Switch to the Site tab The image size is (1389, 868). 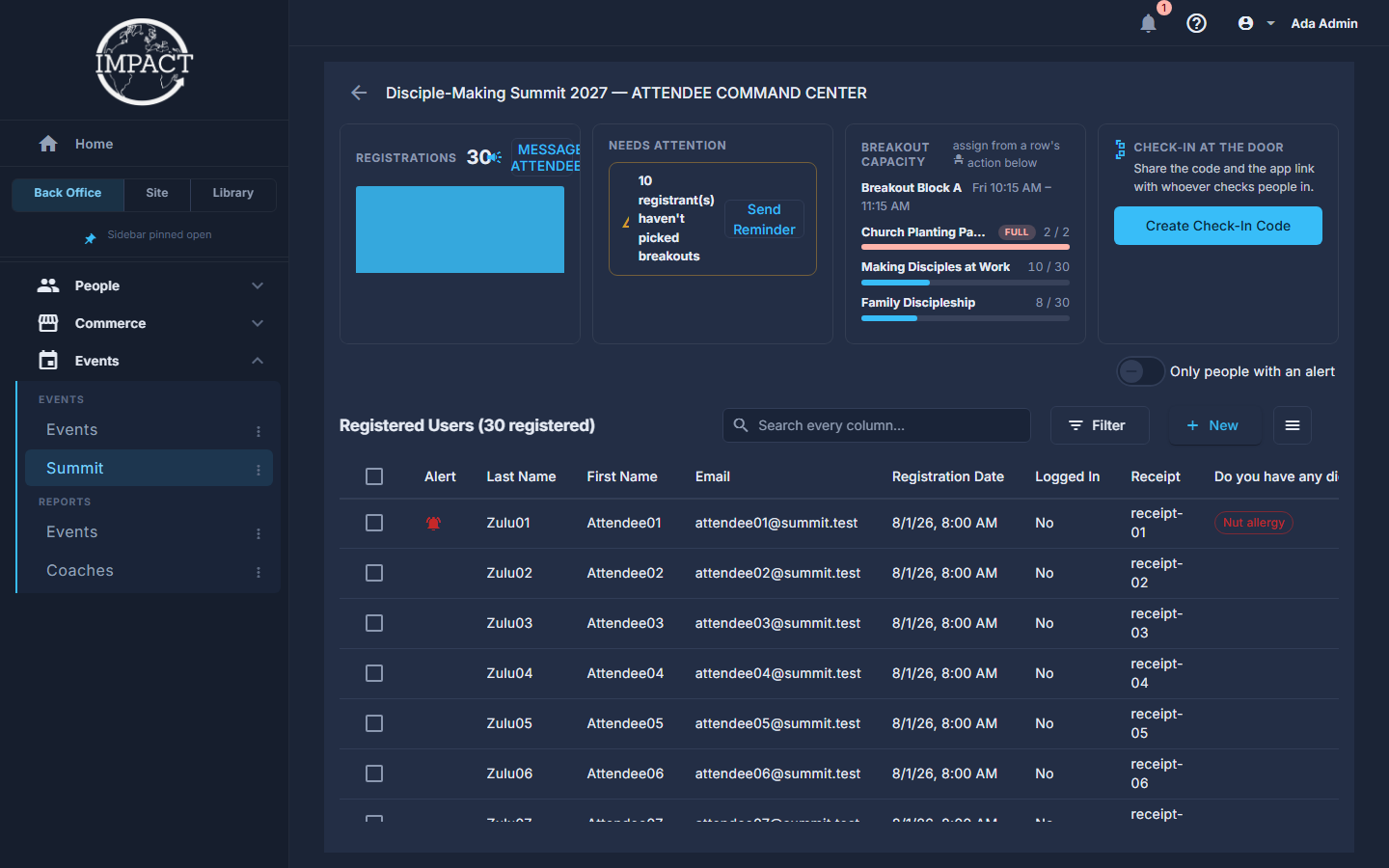(x=157, y=193)
